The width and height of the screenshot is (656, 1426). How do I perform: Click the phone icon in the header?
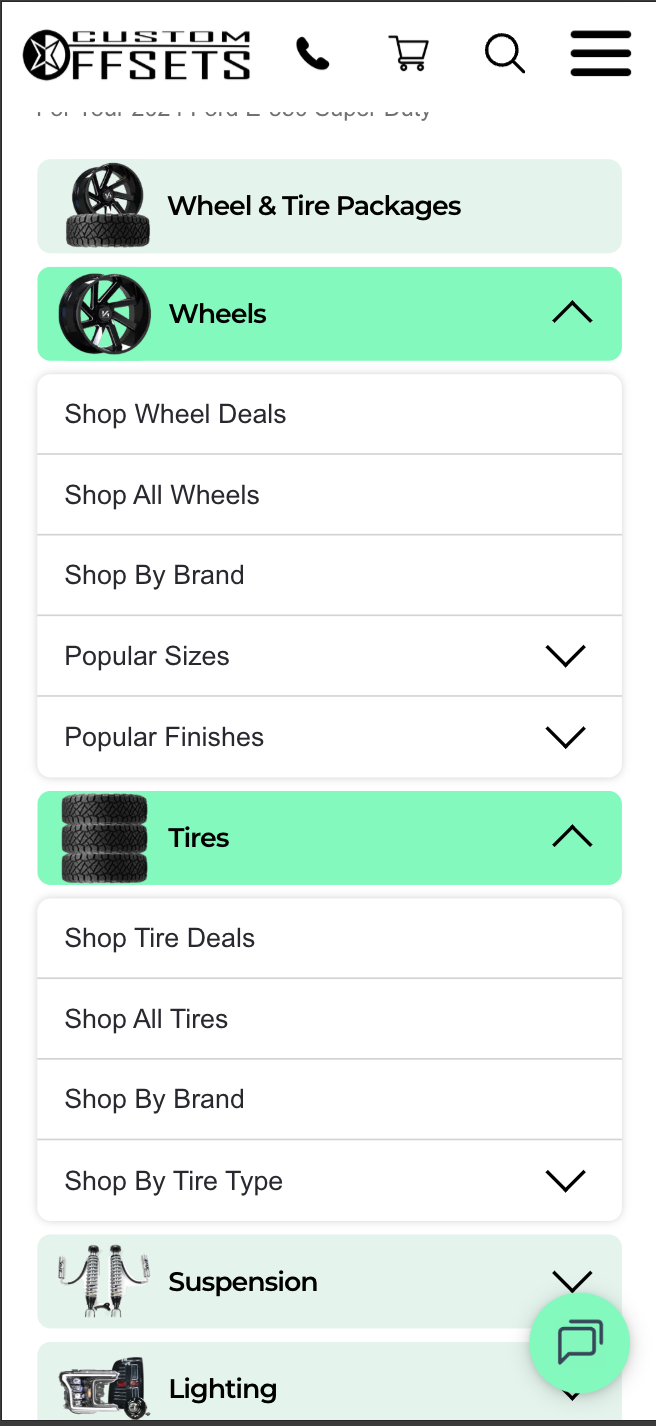(312, 54)
